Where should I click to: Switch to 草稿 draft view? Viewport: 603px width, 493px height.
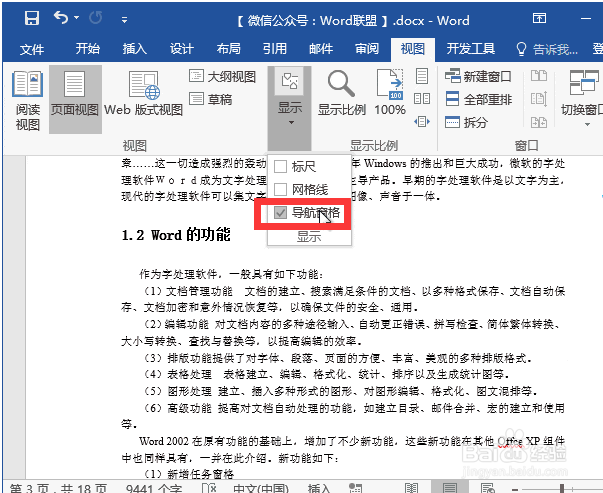[211, 99]
